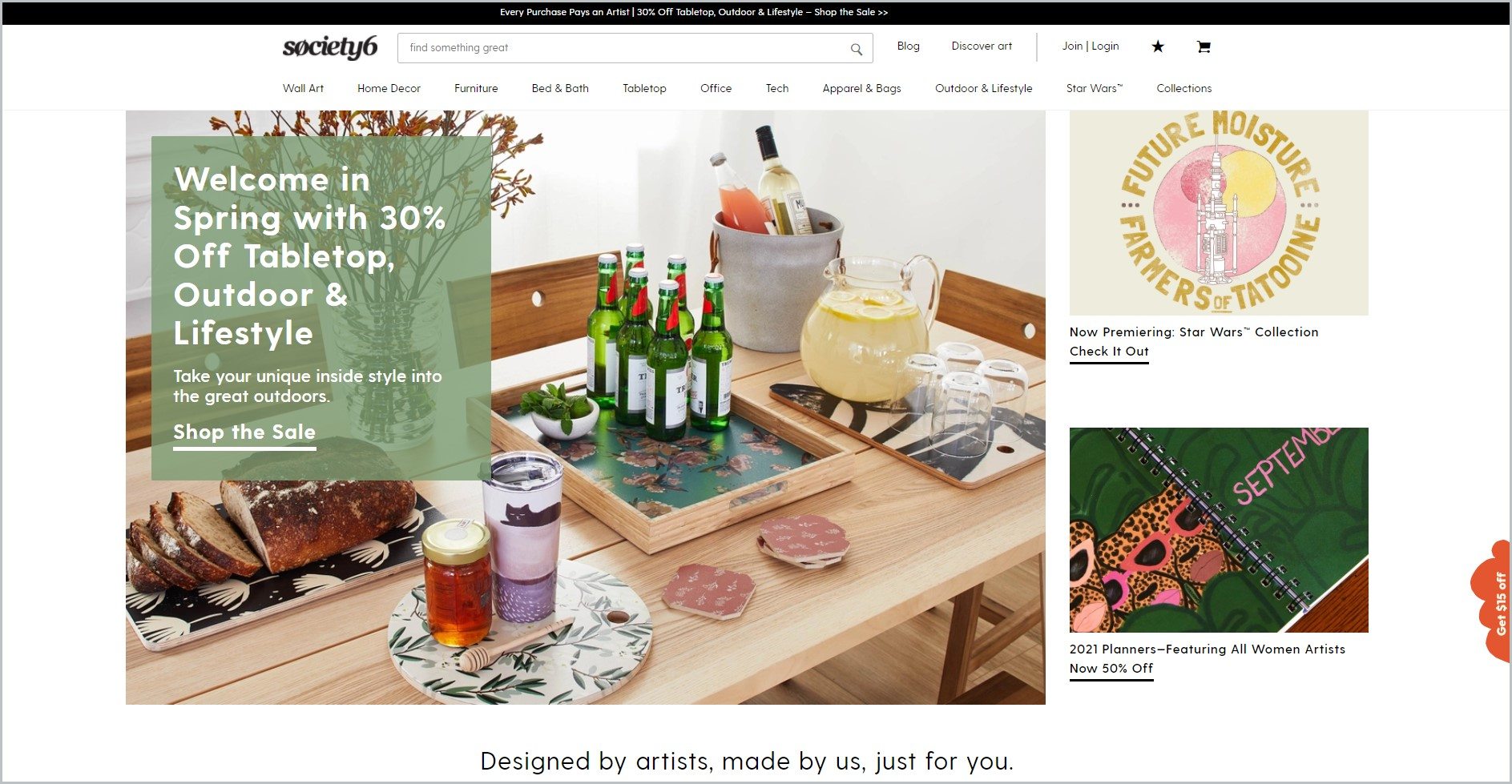Click the Join | Login link
The height and width of the screenshot is (784, 1512).
(1091, 46)
